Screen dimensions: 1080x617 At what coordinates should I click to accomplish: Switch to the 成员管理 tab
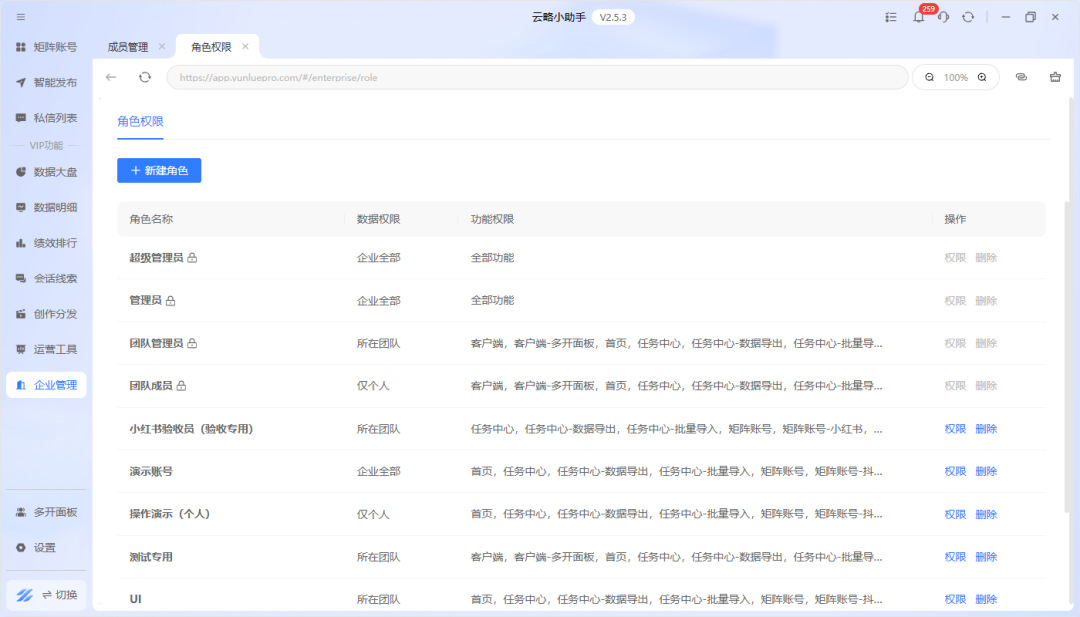tap(127, 47)
